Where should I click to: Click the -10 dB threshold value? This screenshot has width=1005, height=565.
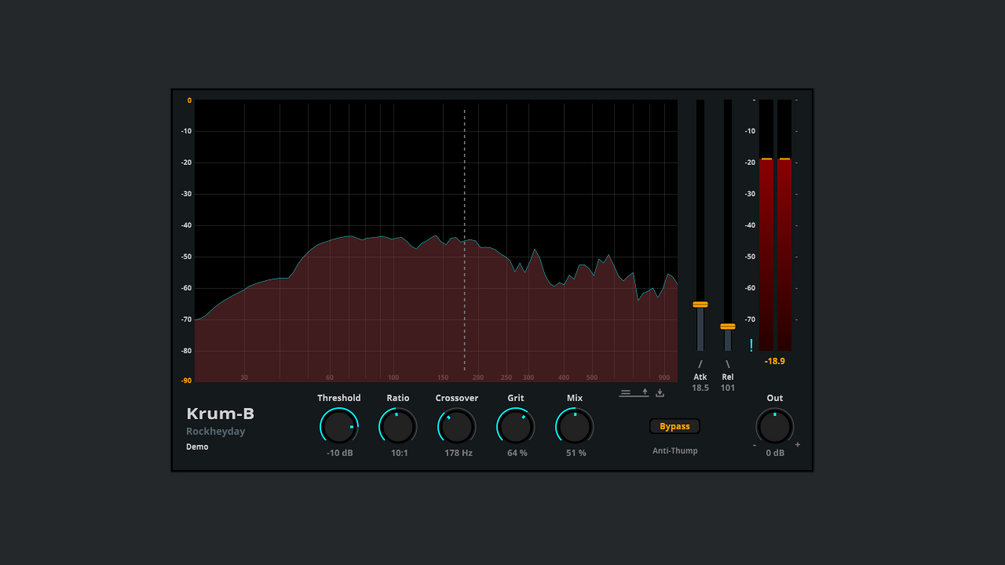(x=340, y=453)
